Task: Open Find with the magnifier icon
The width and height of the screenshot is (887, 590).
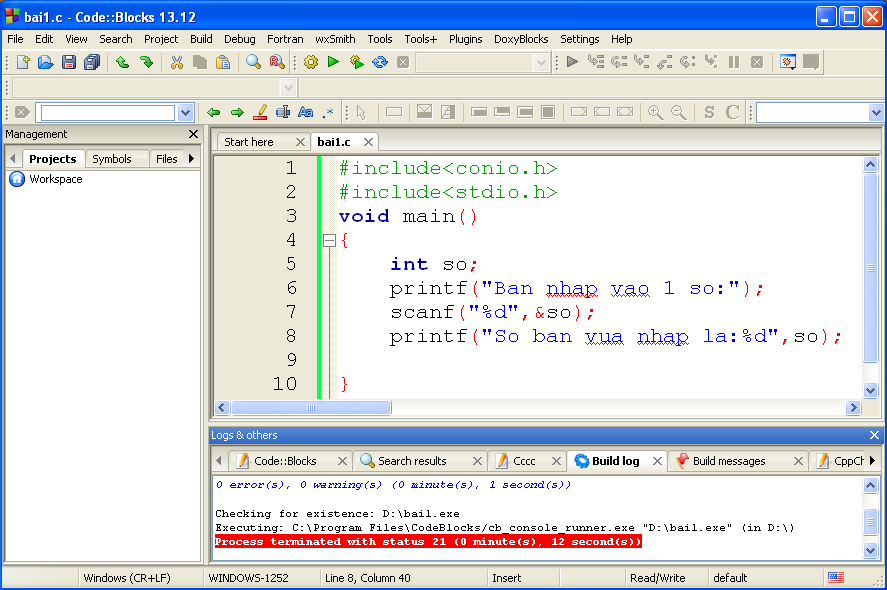Action: pyautogui.click(x=253, y=62)
